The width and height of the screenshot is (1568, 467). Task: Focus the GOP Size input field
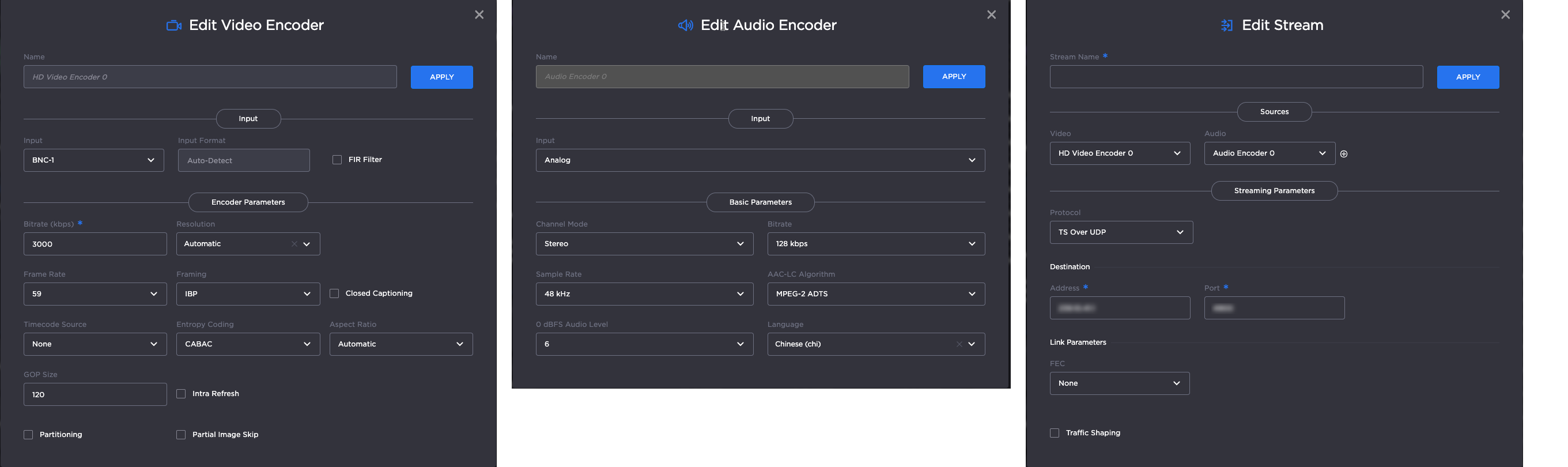click(95, 394)
